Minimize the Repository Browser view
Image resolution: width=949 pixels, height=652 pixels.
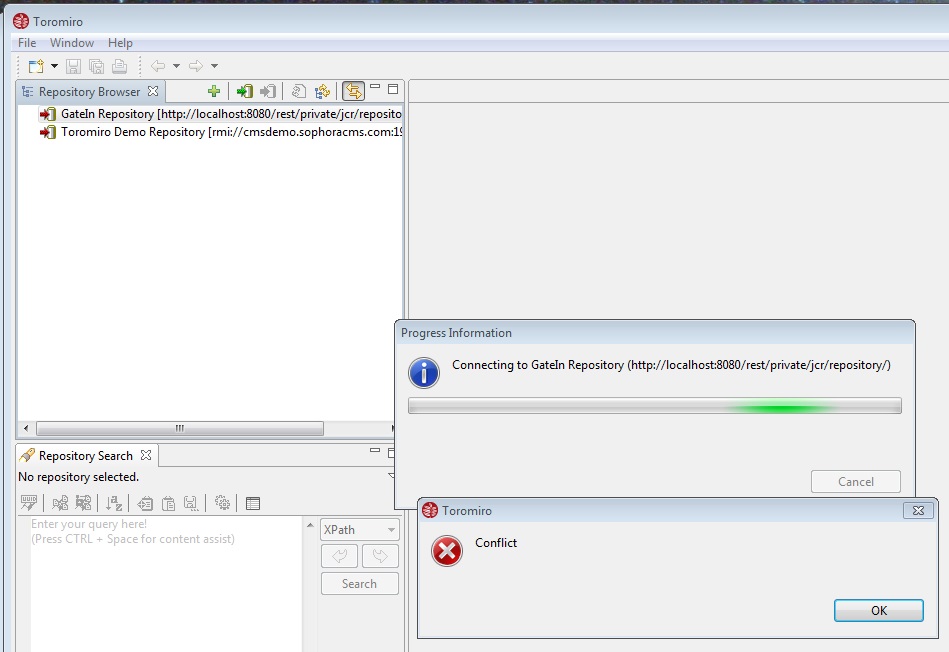pyautogui.click(x=375, y=87)
